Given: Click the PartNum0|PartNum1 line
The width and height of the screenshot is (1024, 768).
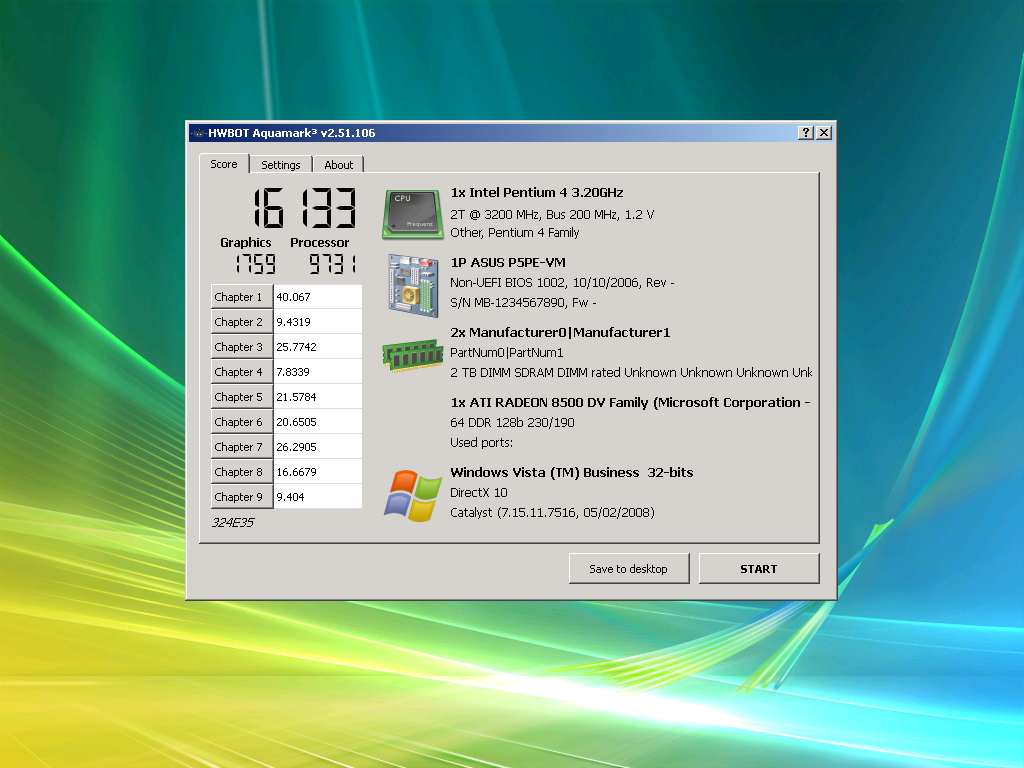Looking at the screenshot, I should [507, 353].
